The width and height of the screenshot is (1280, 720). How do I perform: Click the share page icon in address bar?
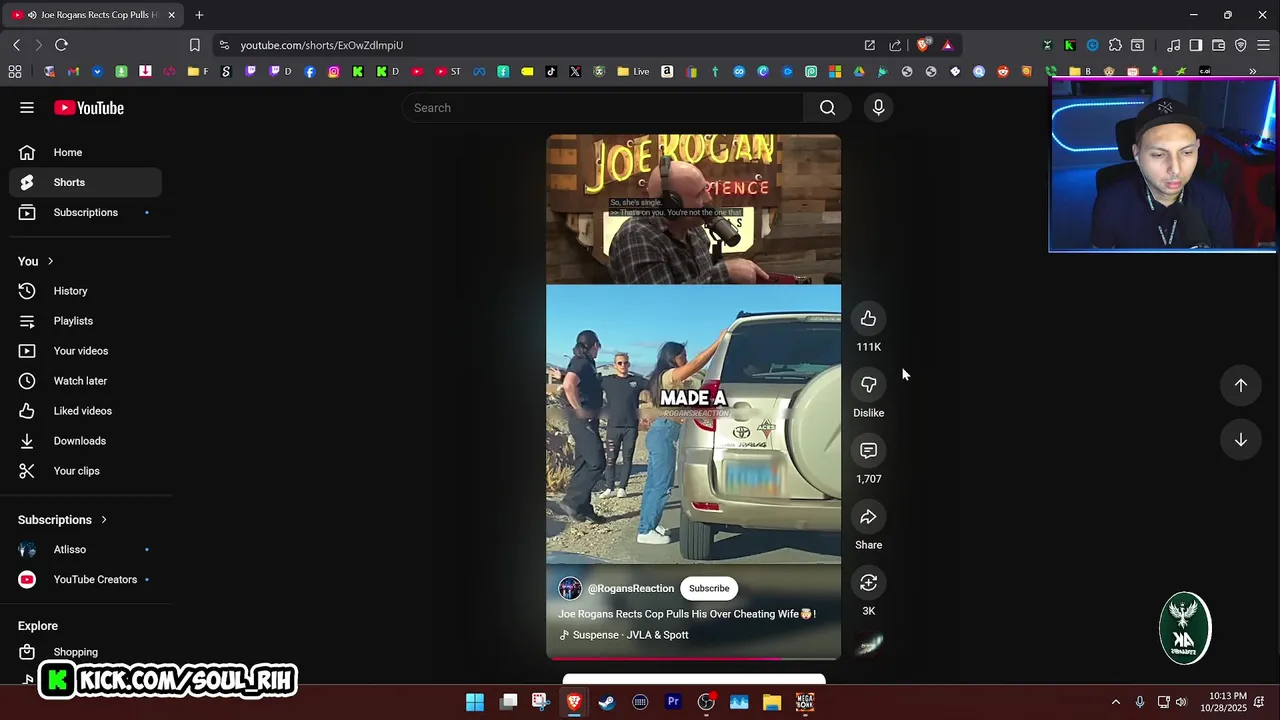895,45
